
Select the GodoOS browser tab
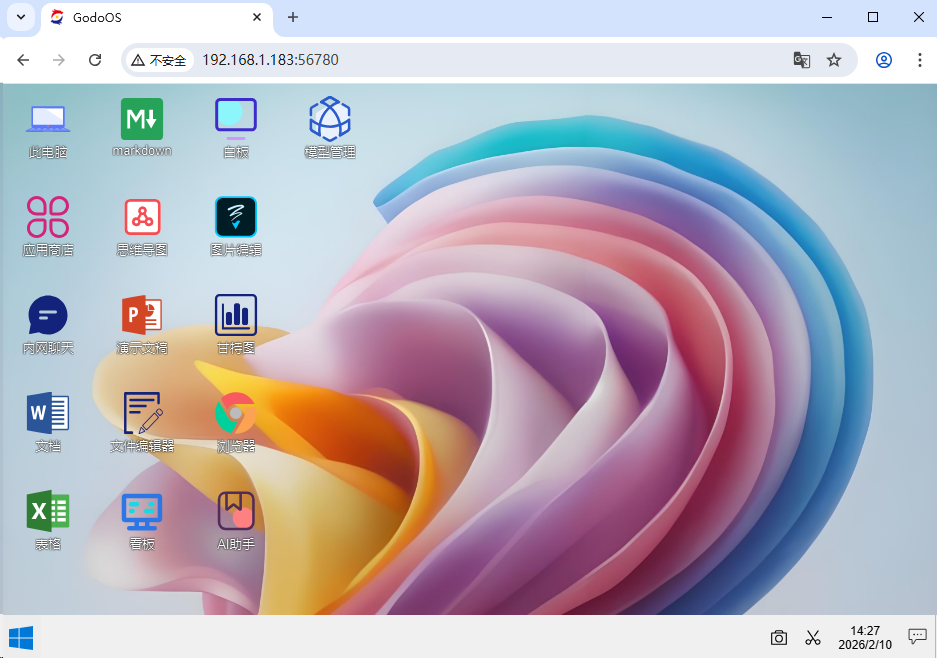(150, 17)
